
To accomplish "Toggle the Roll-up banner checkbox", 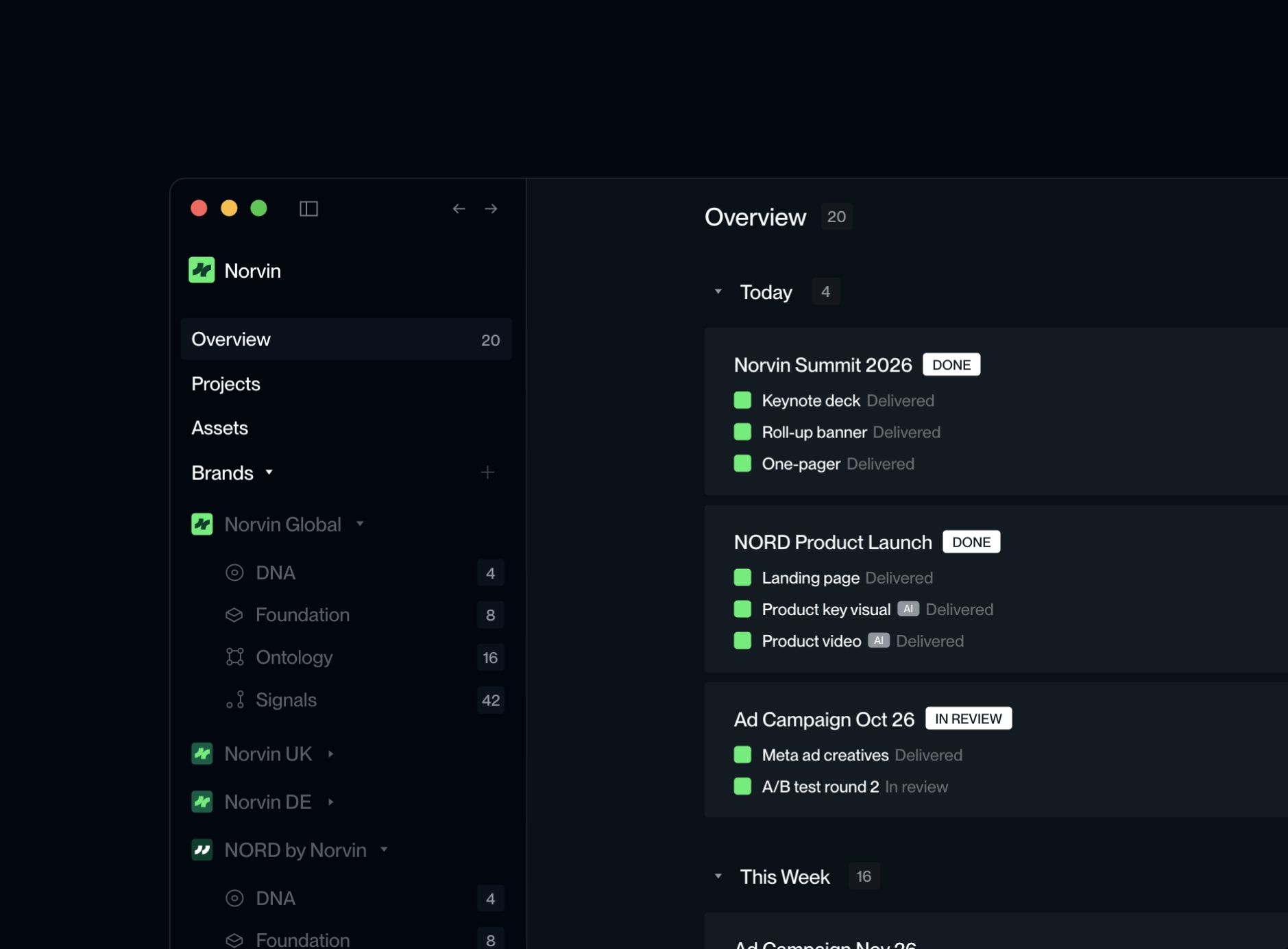I will pyautogui.click(x=742, y=432).
